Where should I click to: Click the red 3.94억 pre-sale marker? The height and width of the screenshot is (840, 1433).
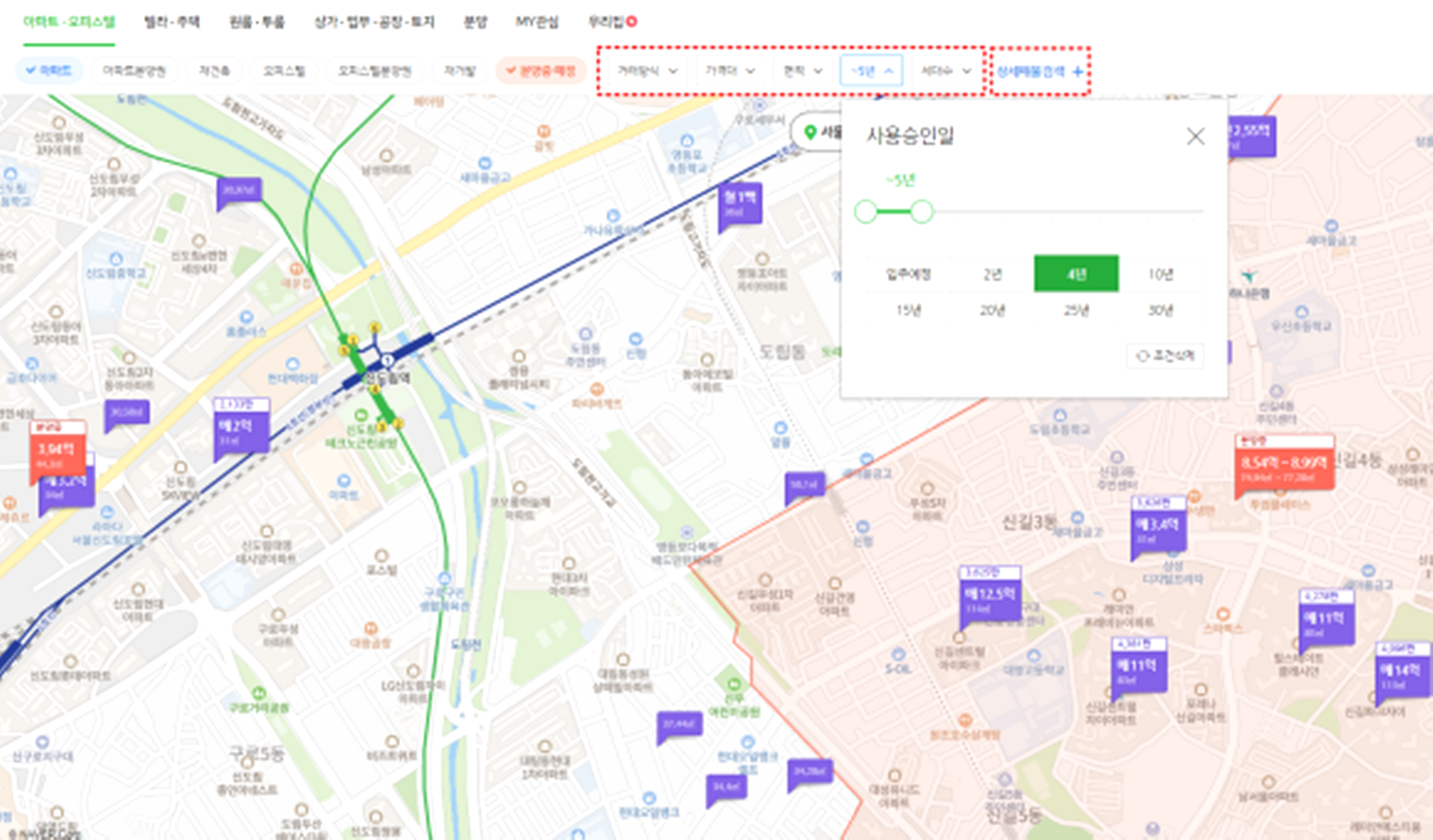click(57, 451)
